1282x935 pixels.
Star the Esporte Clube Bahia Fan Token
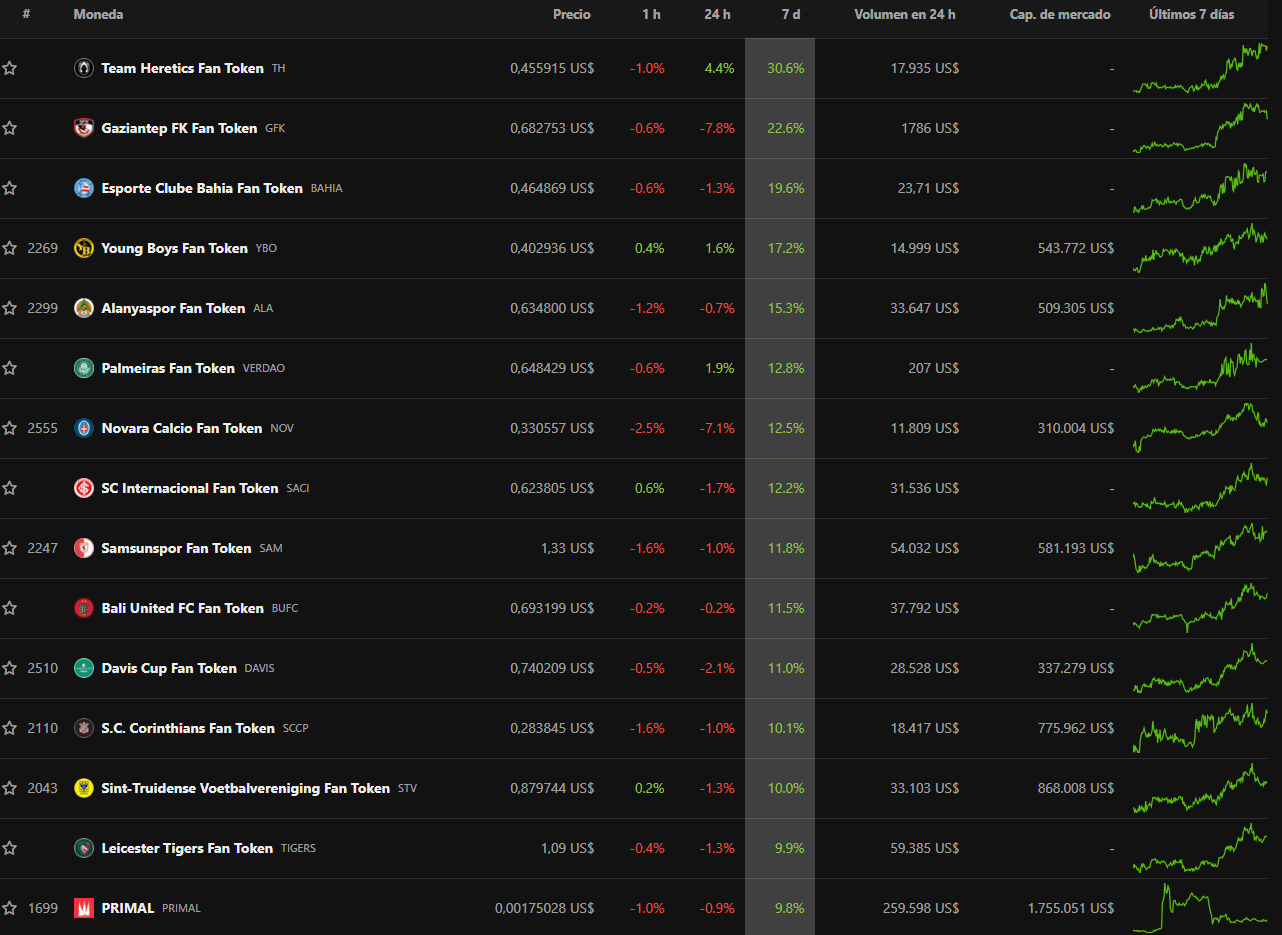pyautogui.click(x=10, y=188)
